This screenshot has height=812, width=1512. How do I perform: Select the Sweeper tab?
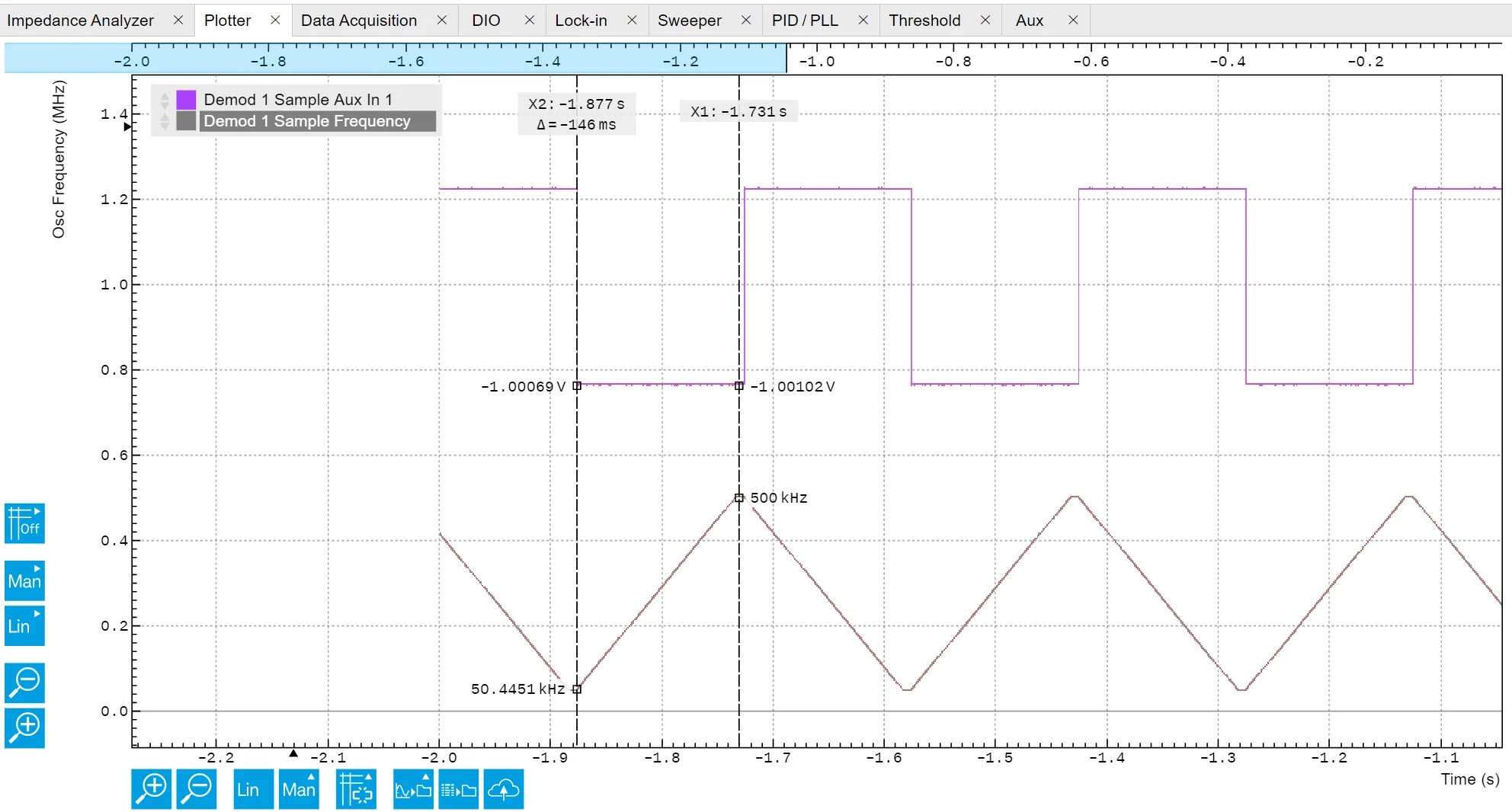pos(689,21)
